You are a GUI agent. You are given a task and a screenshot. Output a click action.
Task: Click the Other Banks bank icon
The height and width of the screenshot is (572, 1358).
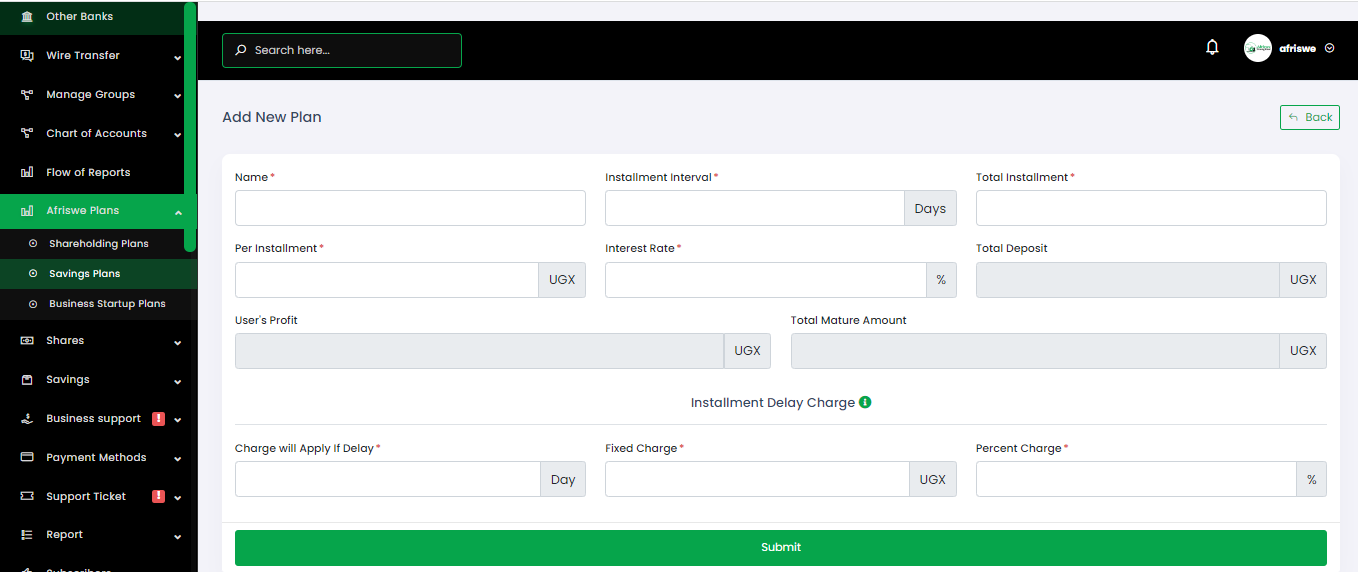point(27,17)
